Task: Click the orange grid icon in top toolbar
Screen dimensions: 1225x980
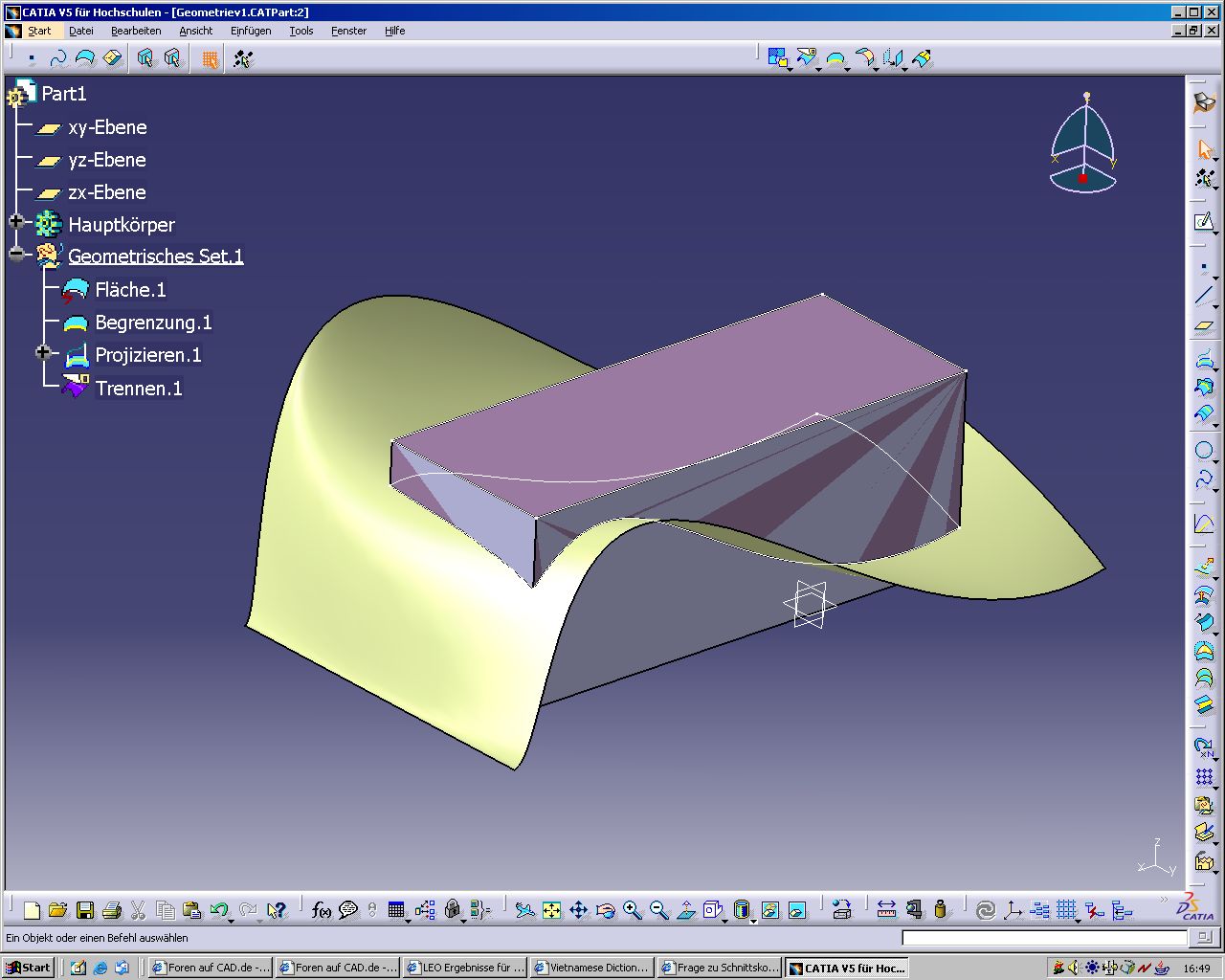Action: [x=210, y=59]
